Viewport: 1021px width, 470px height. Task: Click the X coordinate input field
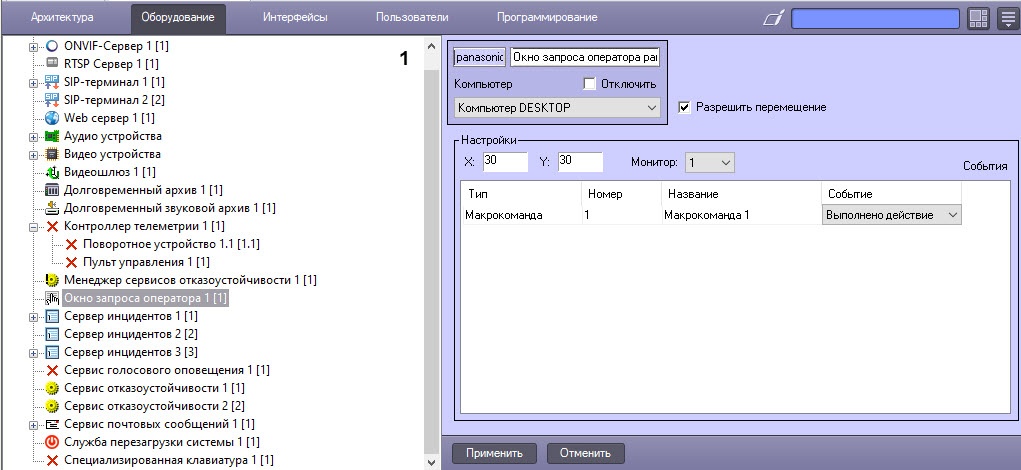(503, 161)
